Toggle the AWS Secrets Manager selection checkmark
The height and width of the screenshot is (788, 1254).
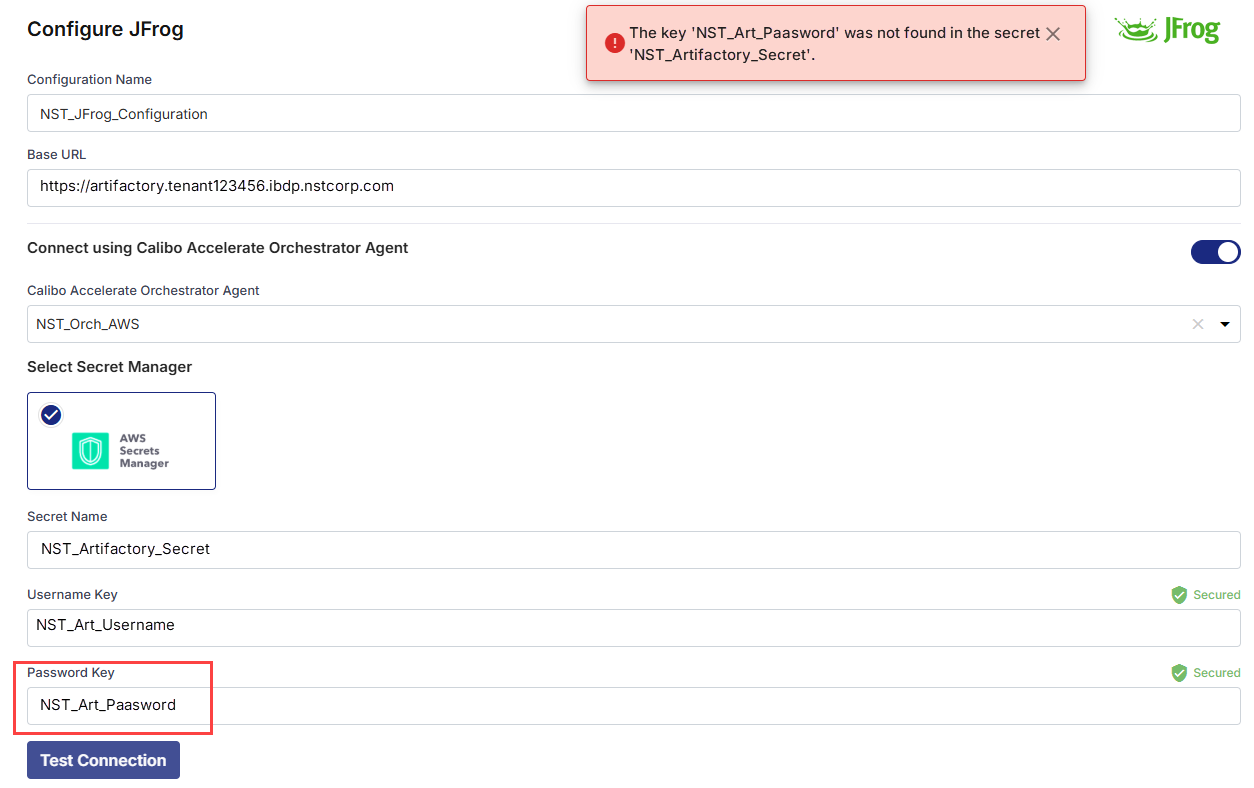(51, 415)
